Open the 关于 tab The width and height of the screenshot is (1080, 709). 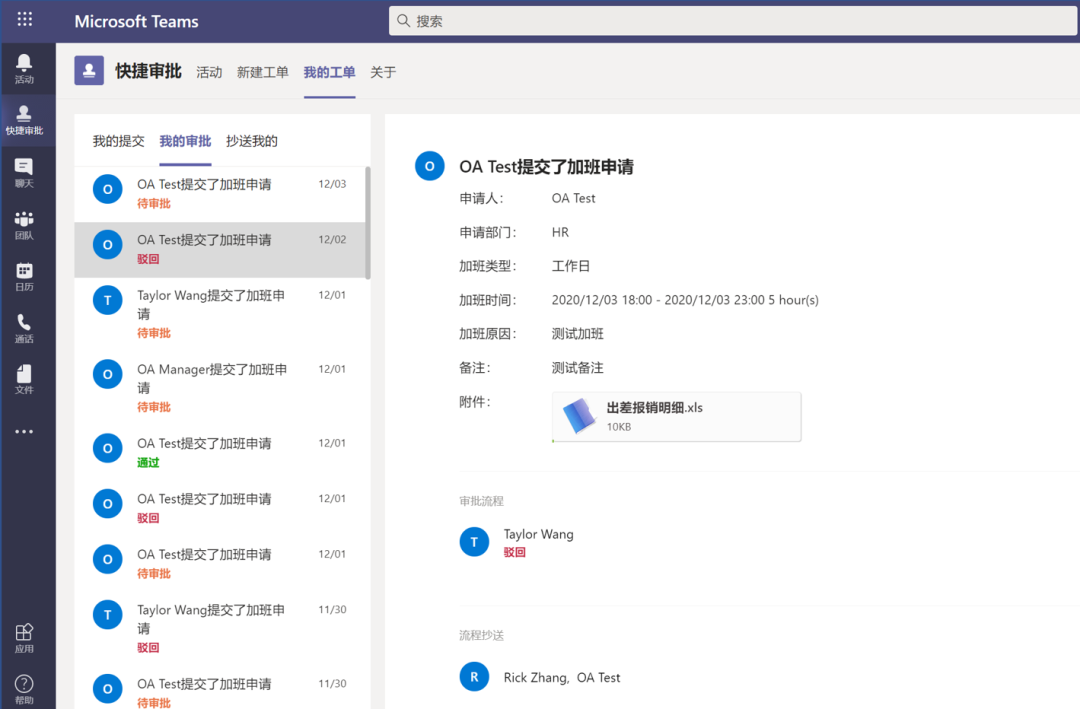(383, 72)
